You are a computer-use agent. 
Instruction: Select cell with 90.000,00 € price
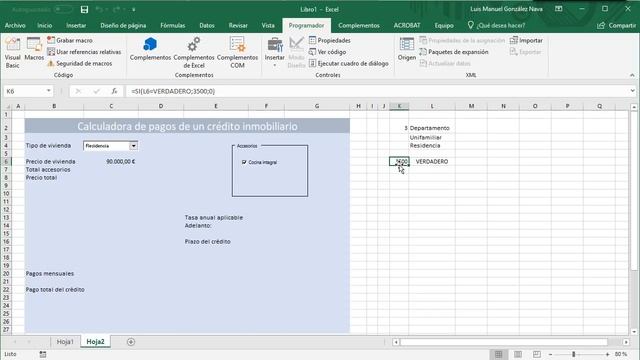click(111, 162)
